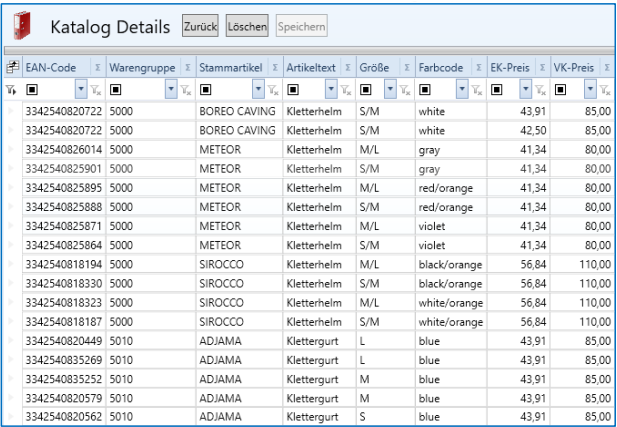This screenshot has width=617, height=427.
Task: Clear the filter for the EK-Preis column
Action: (537, 90)
